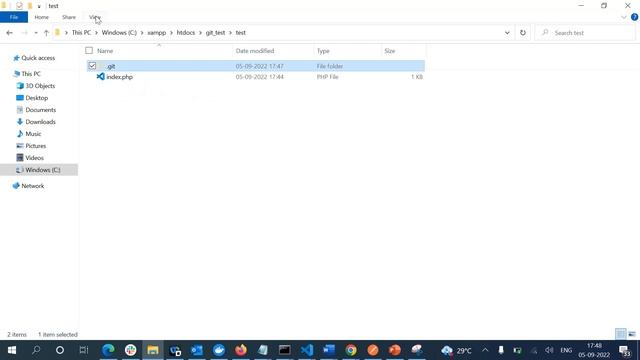The image size is (640, 360).
Task: Click 'xampp' breadcrumb in address bar
Action: 157,33
